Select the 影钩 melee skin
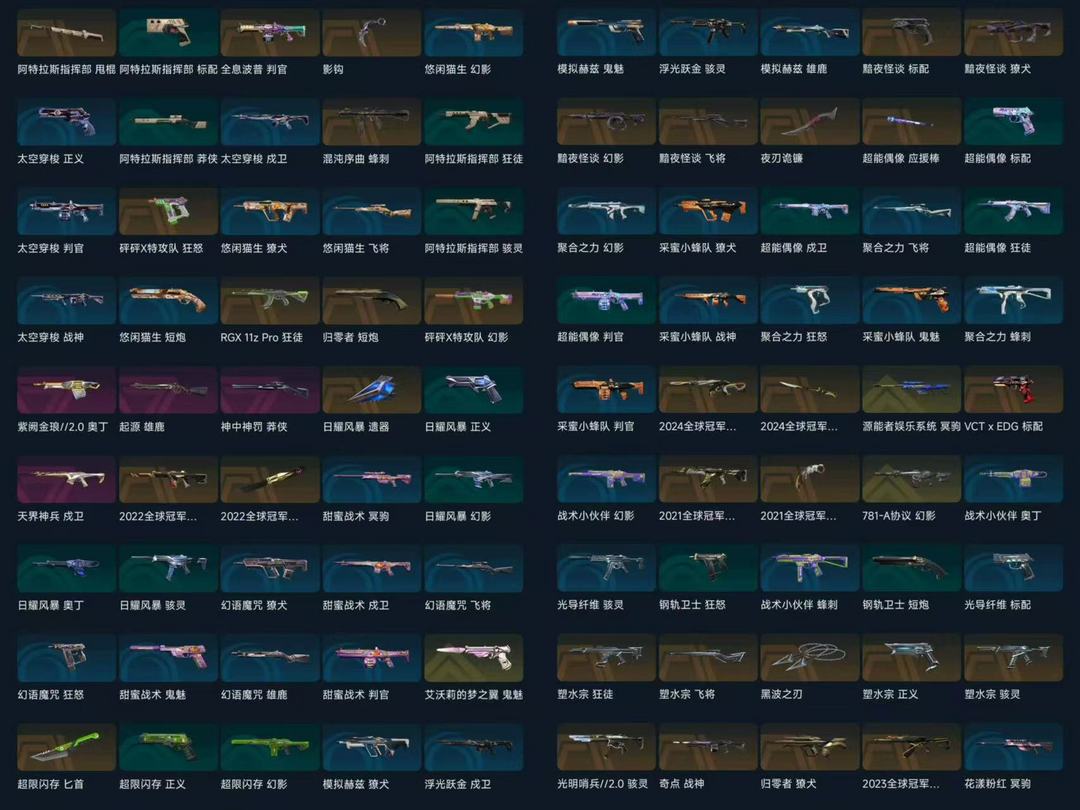 (x=371, y=33)
